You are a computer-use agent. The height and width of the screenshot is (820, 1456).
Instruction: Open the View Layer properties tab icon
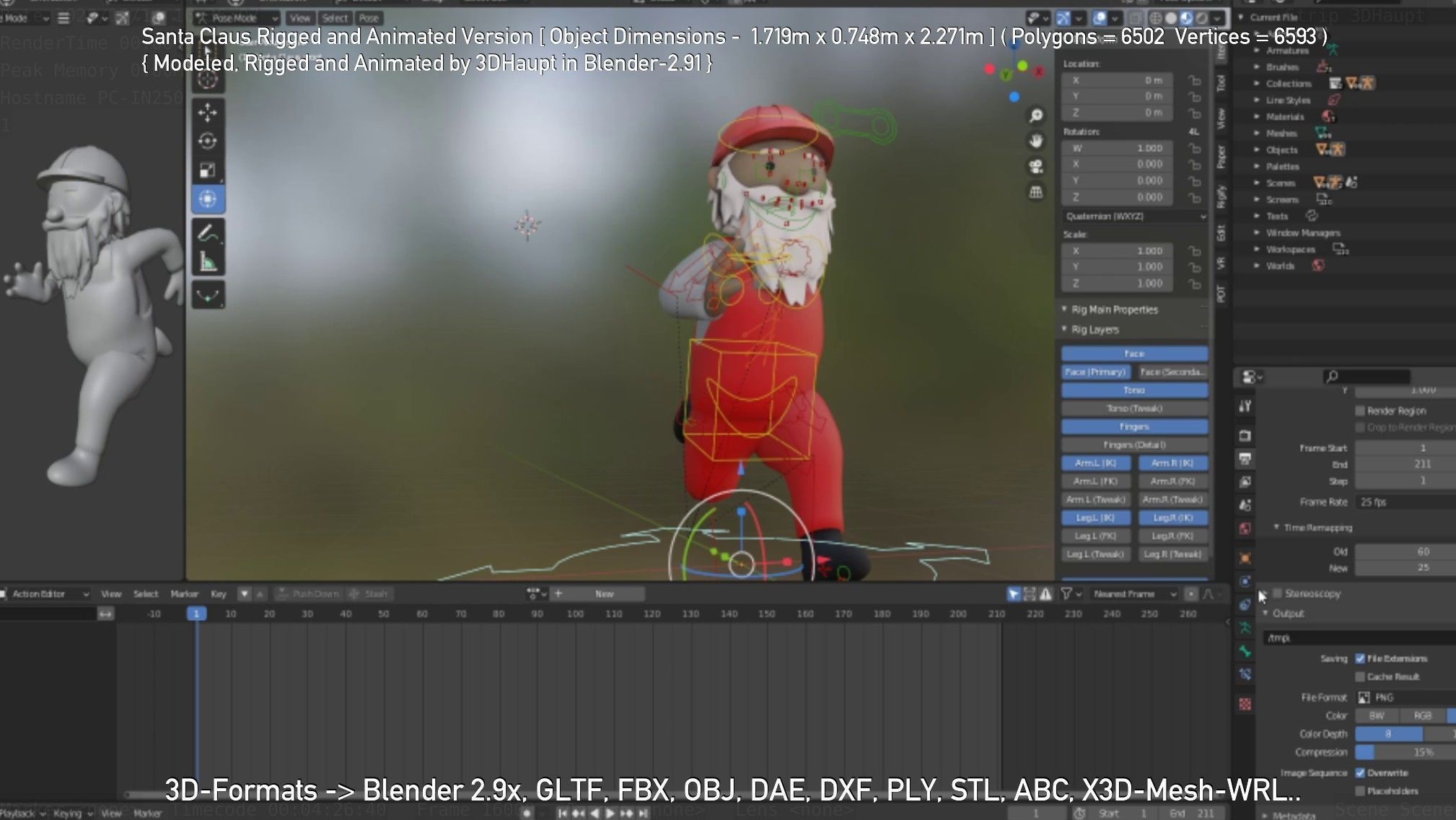(x=1245, y=481)
